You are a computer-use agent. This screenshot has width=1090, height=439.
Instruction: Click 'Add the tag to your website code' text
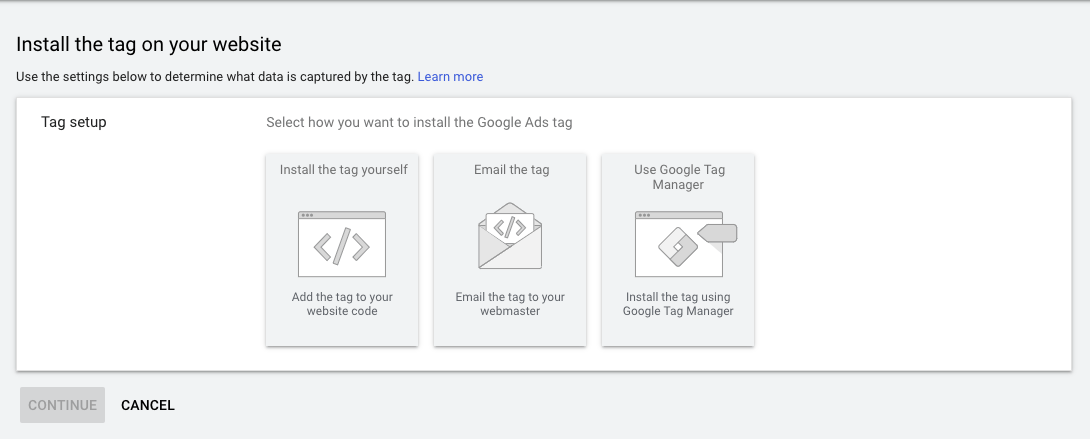342,304
